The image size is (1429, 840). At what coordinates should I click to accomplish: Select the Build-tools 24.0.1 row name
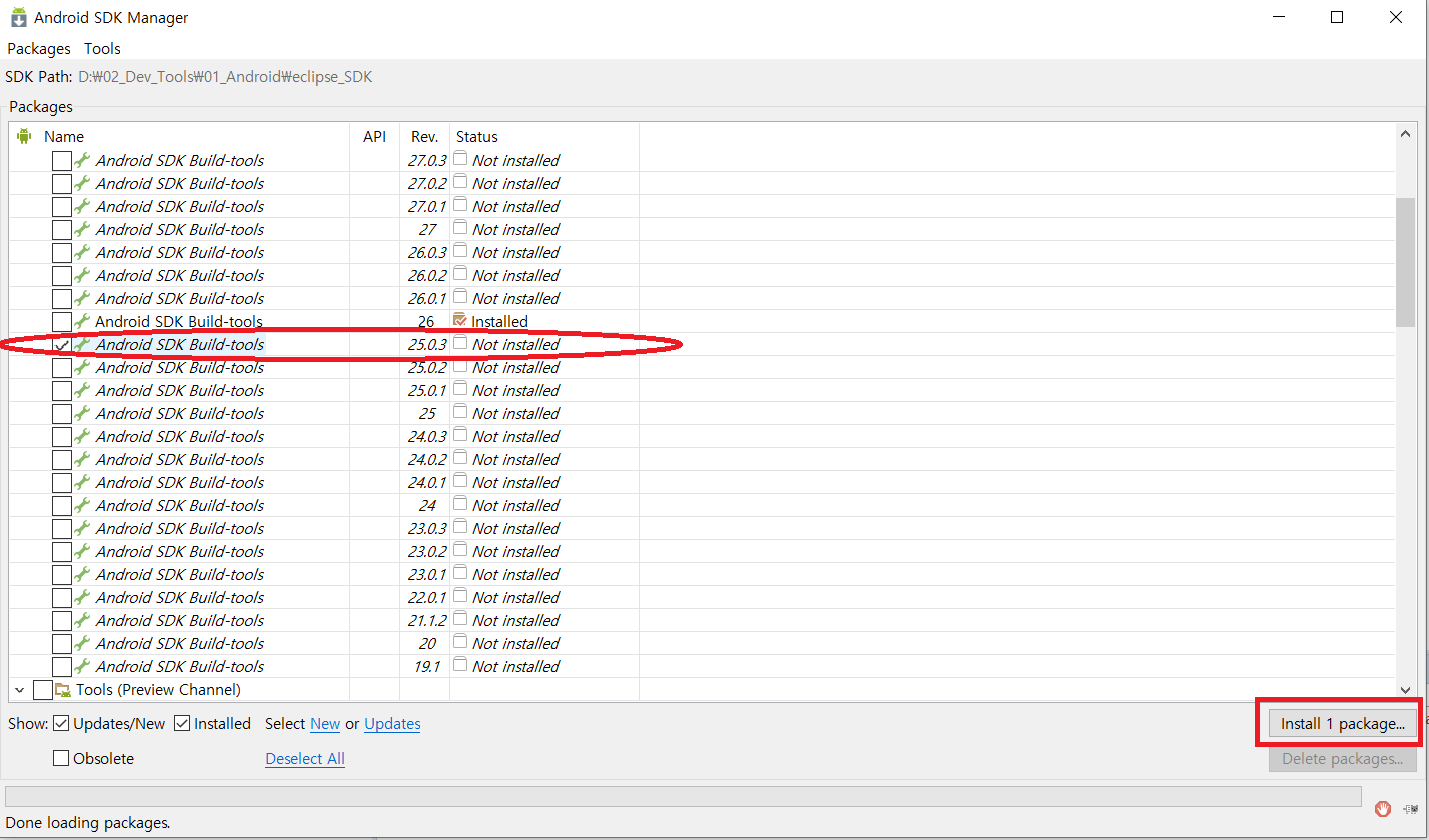(179, 482)
